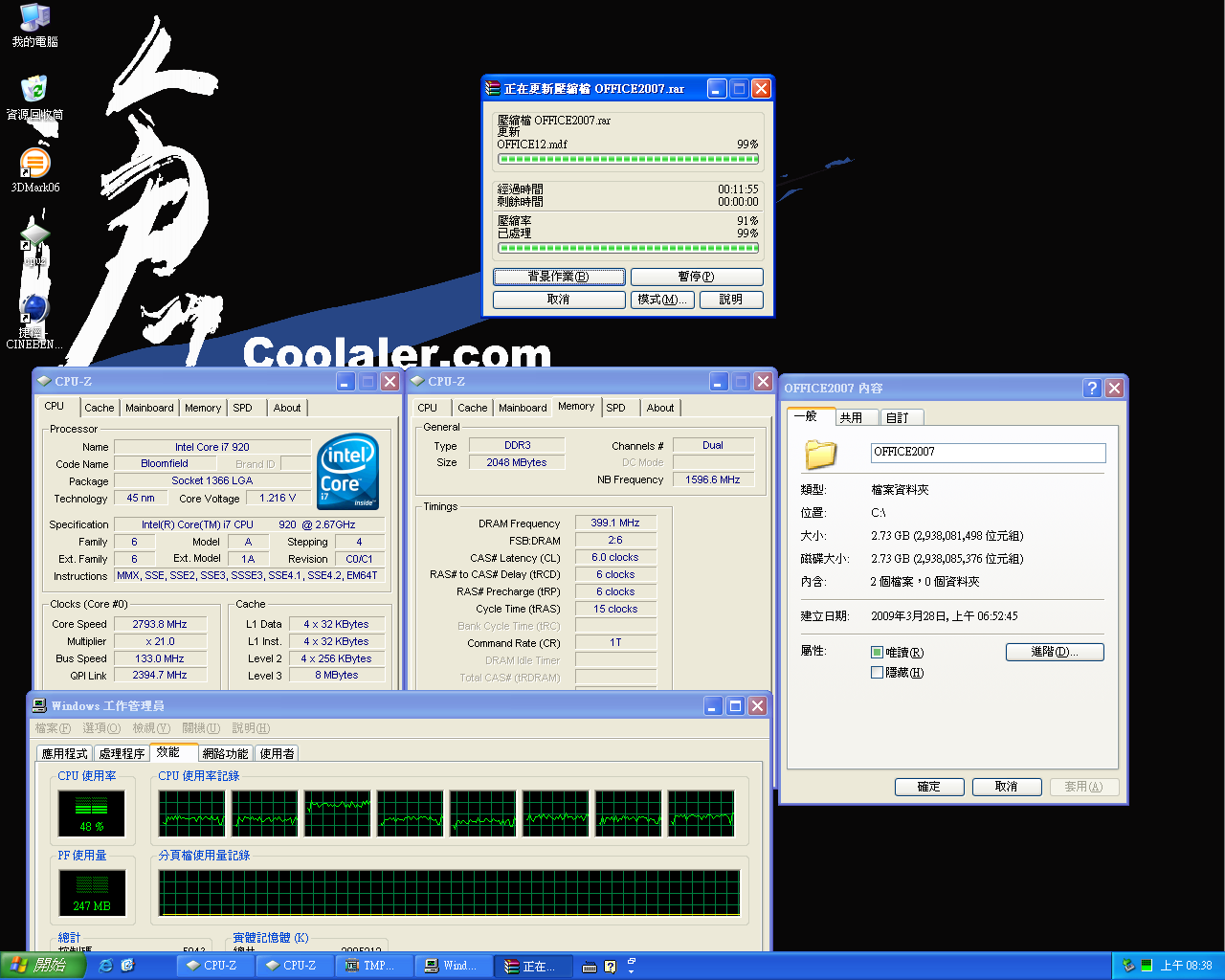
Task: Click the left CPU-Z window title icon
Action: (44, 381)
